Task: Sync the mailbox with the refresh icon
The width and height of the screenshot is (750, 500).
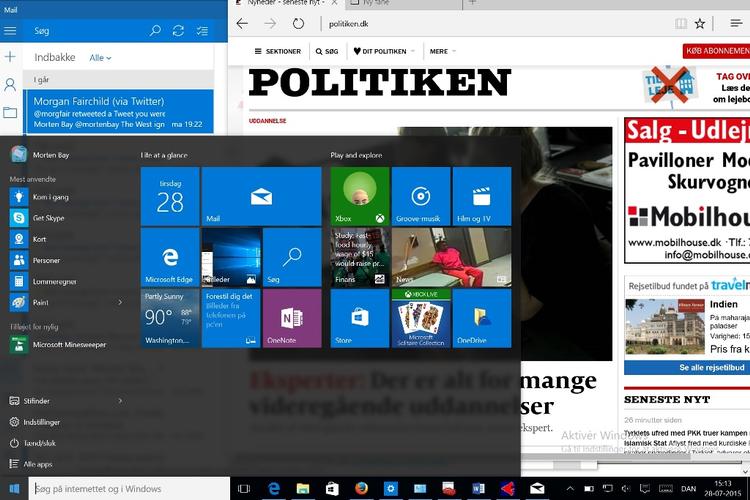Action: click(178, 31)
